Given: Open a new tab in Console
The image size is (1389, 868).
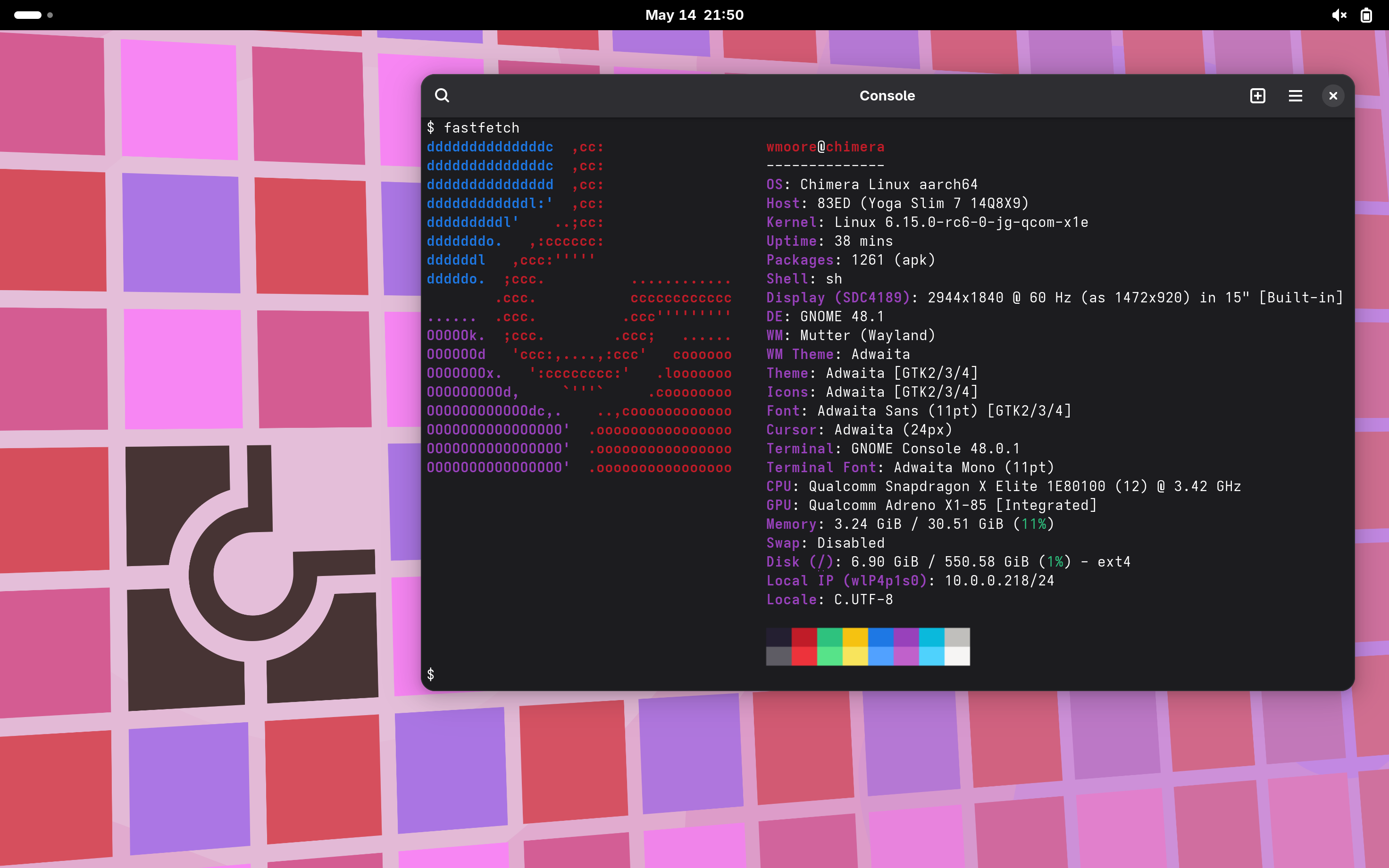Looking at the screenshot, I should click(x=1257, y=96).
